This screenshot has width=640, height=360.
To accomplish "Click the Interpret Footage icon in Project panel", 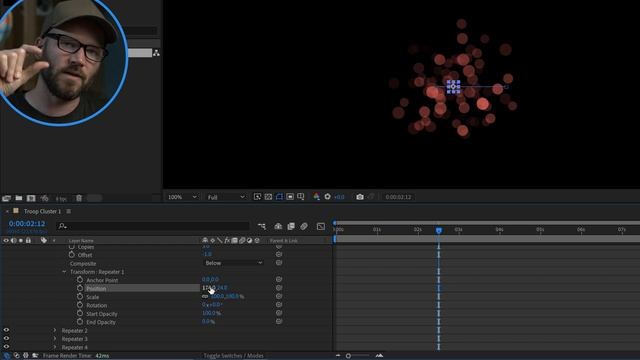I will (7, 198).
